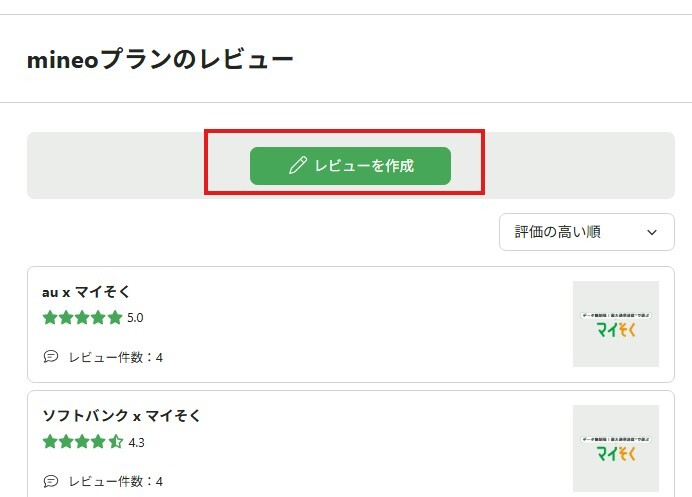Click the sort dropdown chevron arrow
This screenshot has width=692, height=497.
pyautogui.click(x=653, y=232)
